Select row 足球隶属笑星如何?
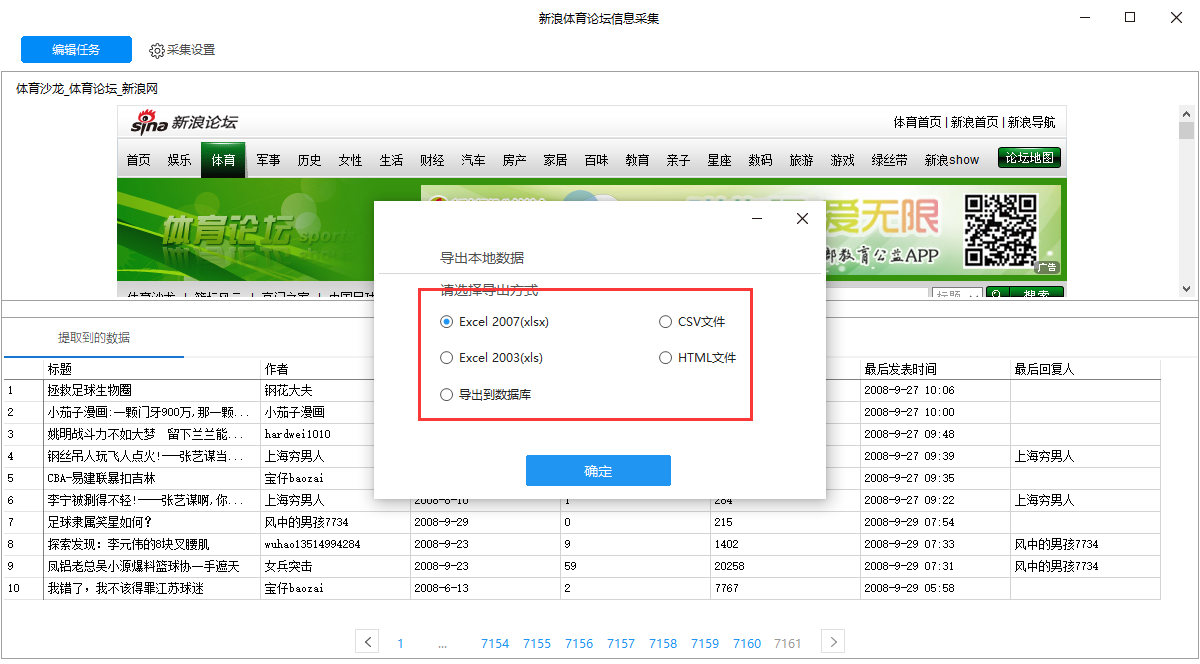 tap(582, 522)
